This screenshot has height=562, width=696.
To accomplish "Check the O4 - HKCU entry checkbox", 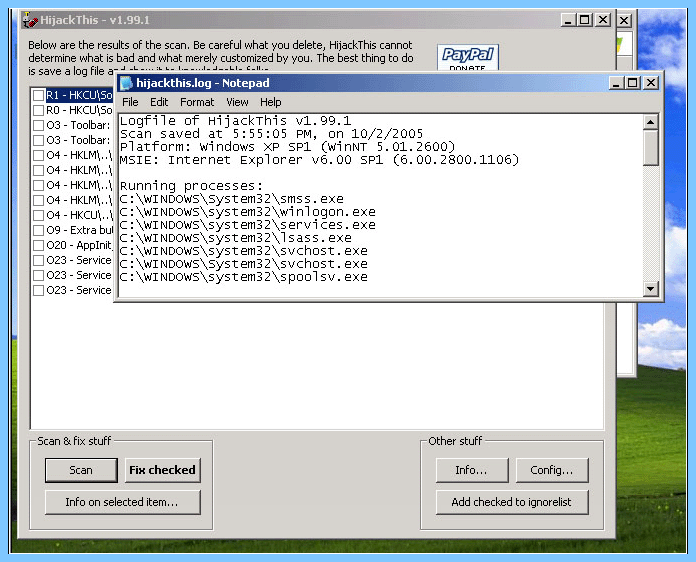I will click(x=39, y=215).
